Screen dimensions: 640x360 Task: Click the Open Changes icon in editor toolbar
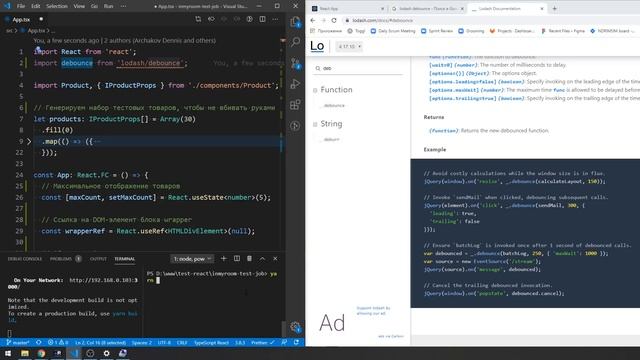[x=198, y=19]
